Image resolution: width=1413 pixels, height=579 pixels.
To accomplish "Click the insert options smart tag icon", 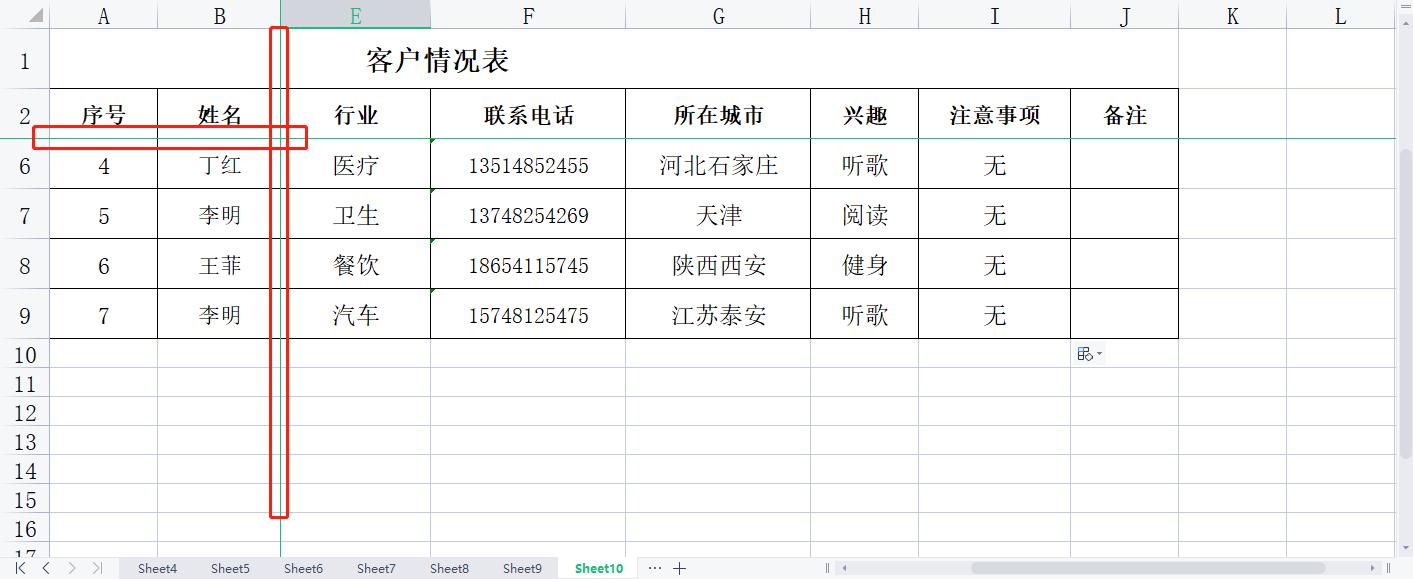I will point(1084,353).
